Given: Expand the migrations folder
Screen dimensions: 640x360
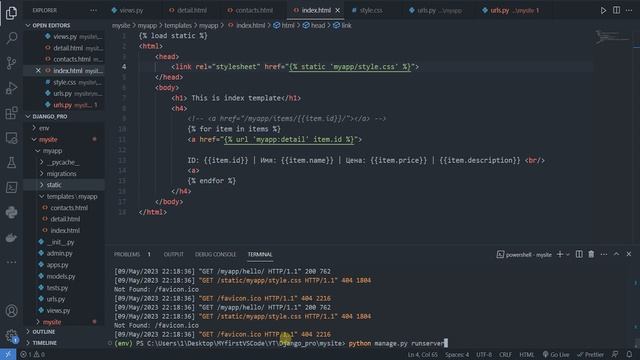Looking at the screenshot, I should (x=61, y=174).
